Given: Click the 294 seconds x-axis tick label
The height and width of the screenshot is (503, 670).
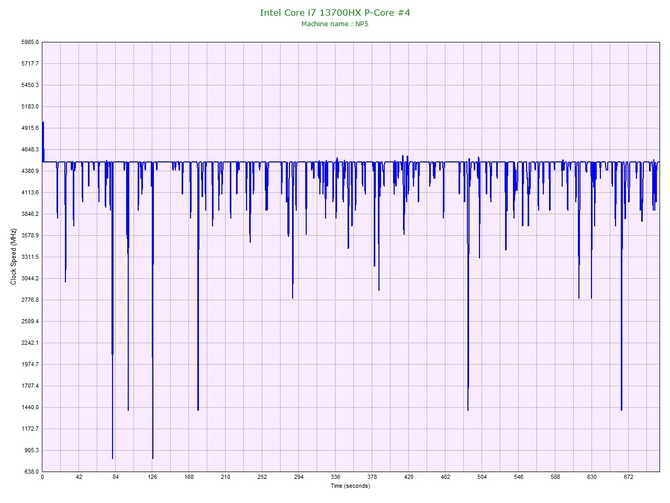Looking at the screenshot, I should (x=299, y=477).
